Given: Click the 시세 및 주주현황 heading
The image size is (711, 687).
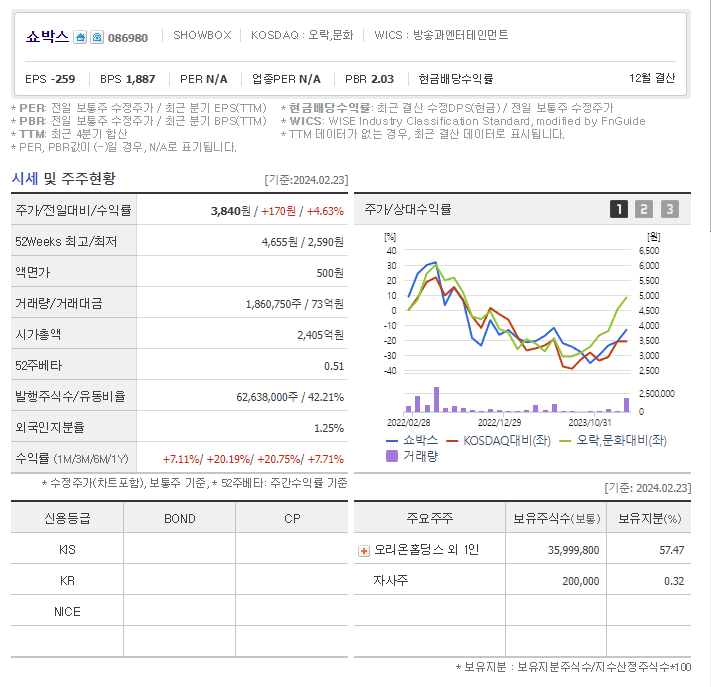Looking at the screenshot, I should click(x=63, y=178).
